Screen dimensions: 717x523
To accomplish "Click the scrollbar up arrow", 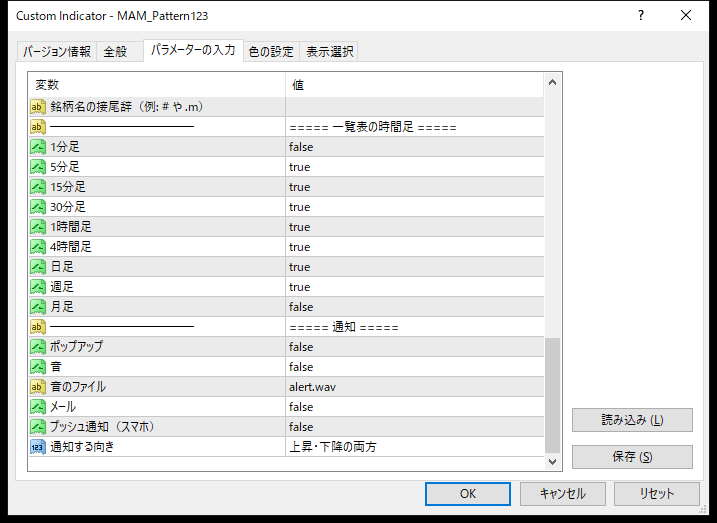I will tap(552, 83).
